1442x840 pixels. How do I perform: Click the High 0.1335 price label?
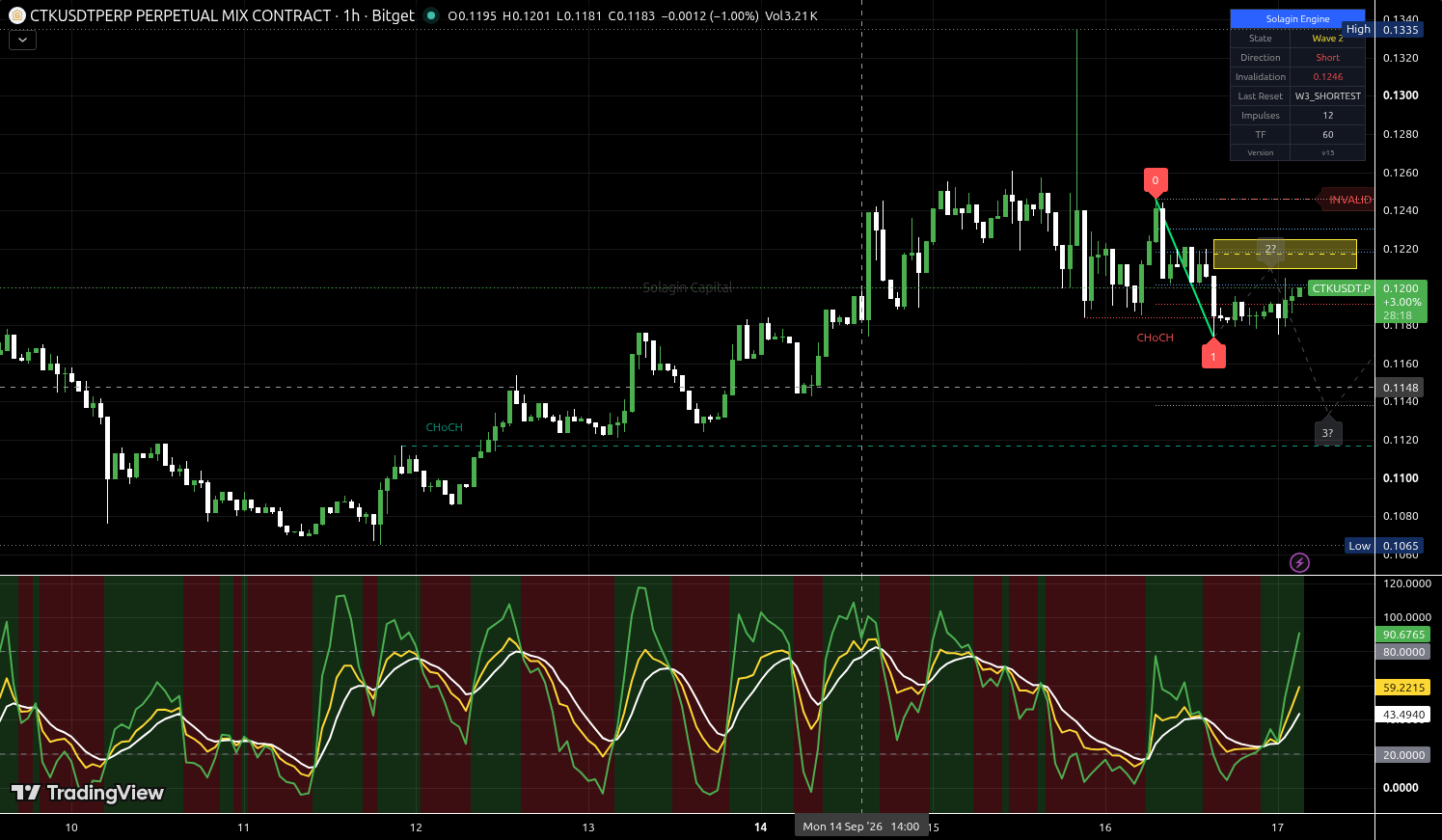tap(1383, 29)
